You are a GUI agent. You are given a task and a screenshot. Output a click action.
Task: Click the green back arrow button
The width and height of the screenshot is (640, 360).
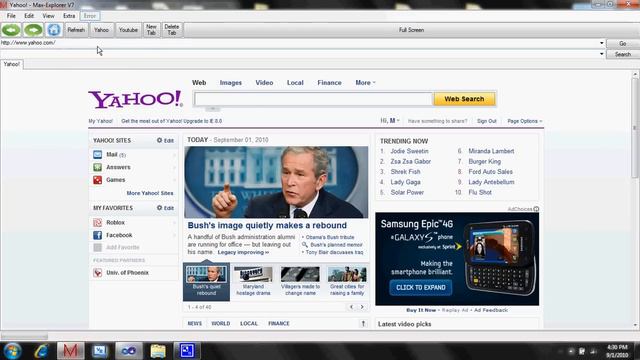click(x=11, y=30)
